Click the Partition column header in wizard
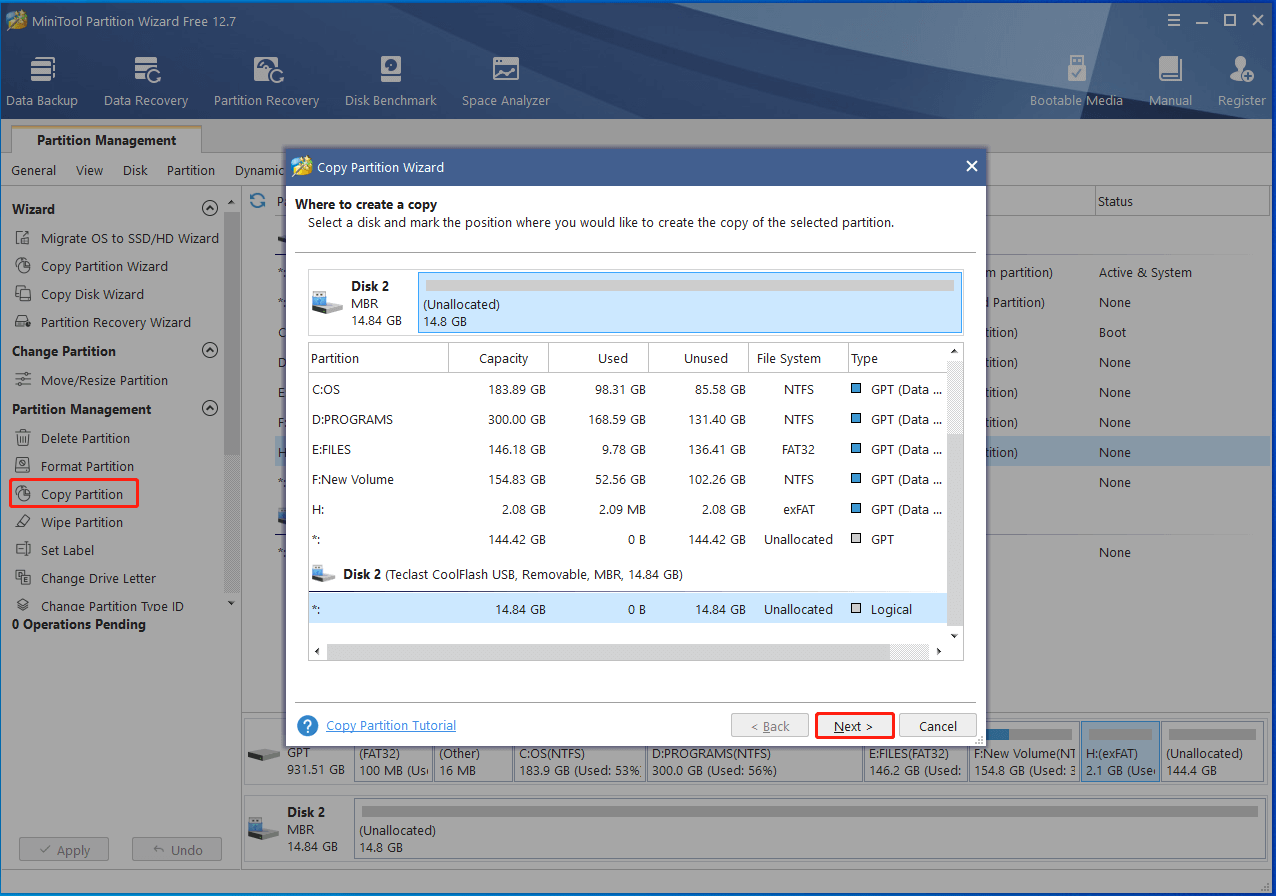 [x=379, y=358]
